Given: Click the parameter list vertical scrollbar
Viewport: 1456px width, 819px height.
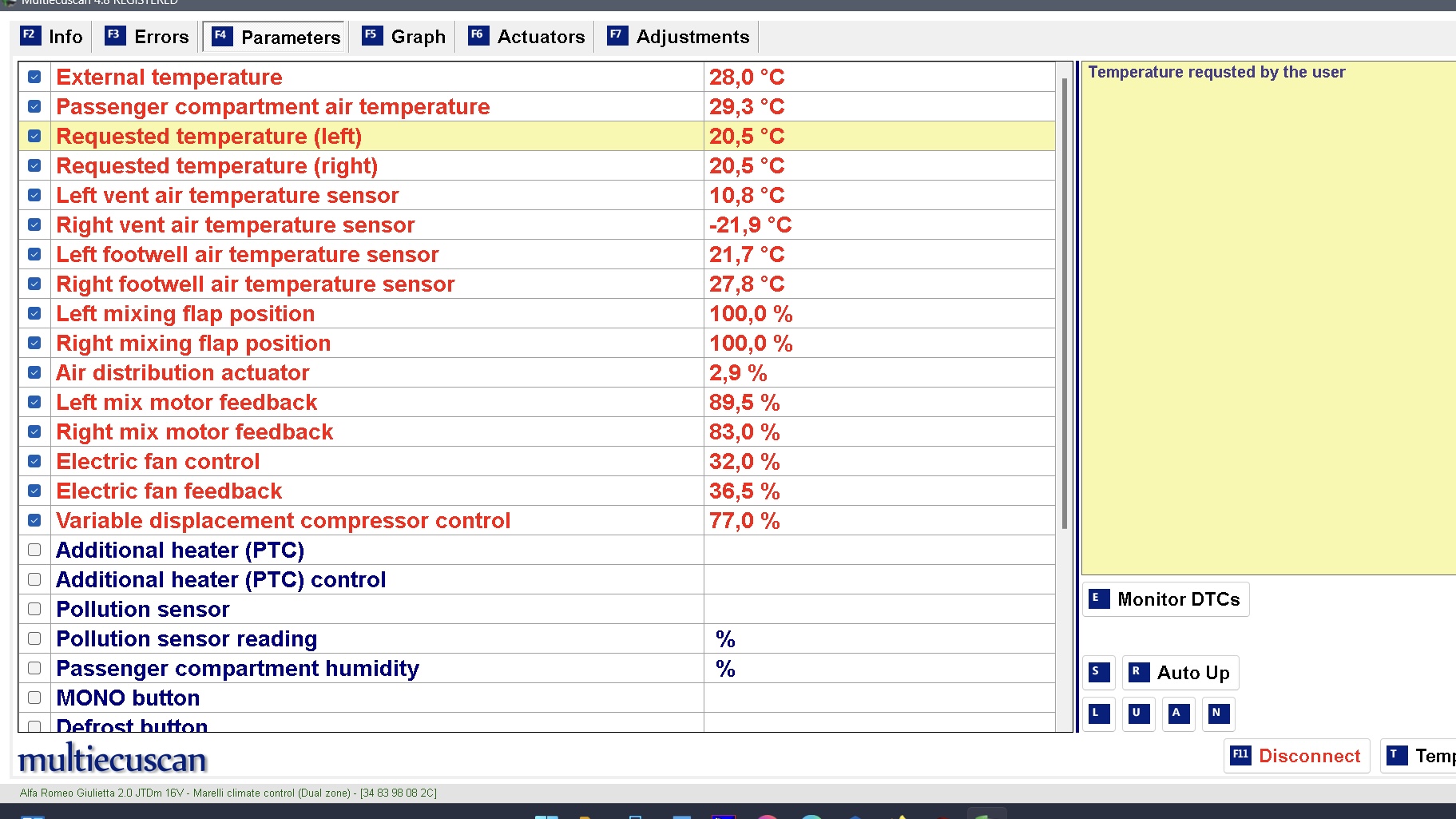Looking at the screenshot, I should [x=1064, y=304].
